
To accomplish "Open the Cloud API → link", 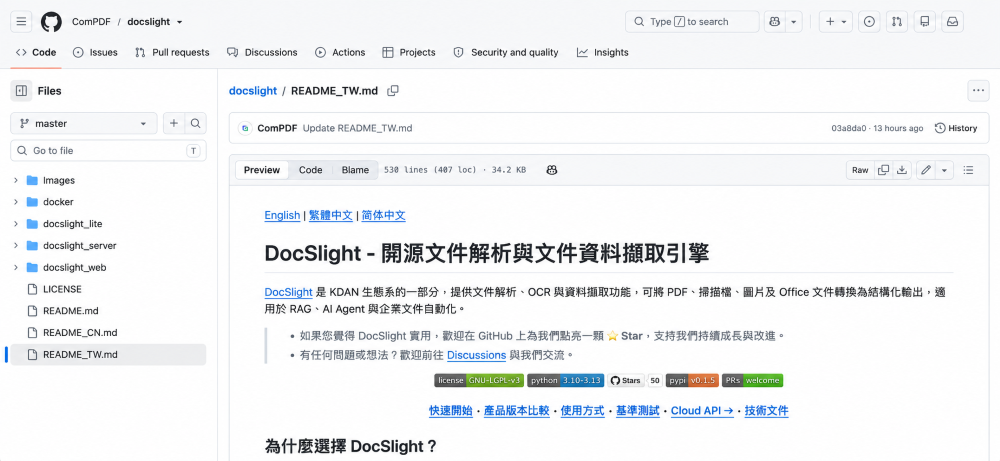I will (x=702, y=411).
